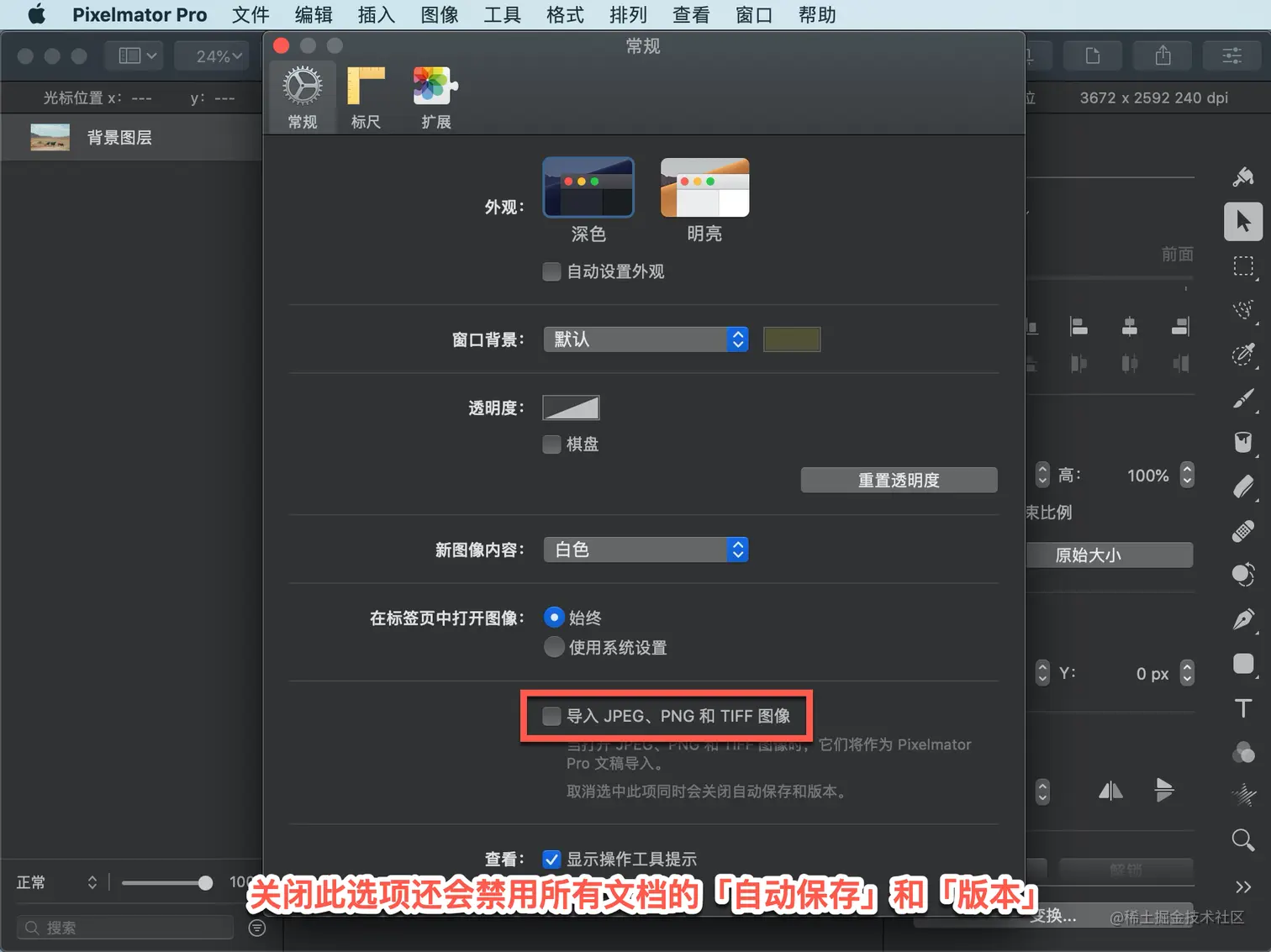This screenshot has width=1271, height=952.
Task: Adjust the height percentage stepper
Action: (x=1187, y=475)
